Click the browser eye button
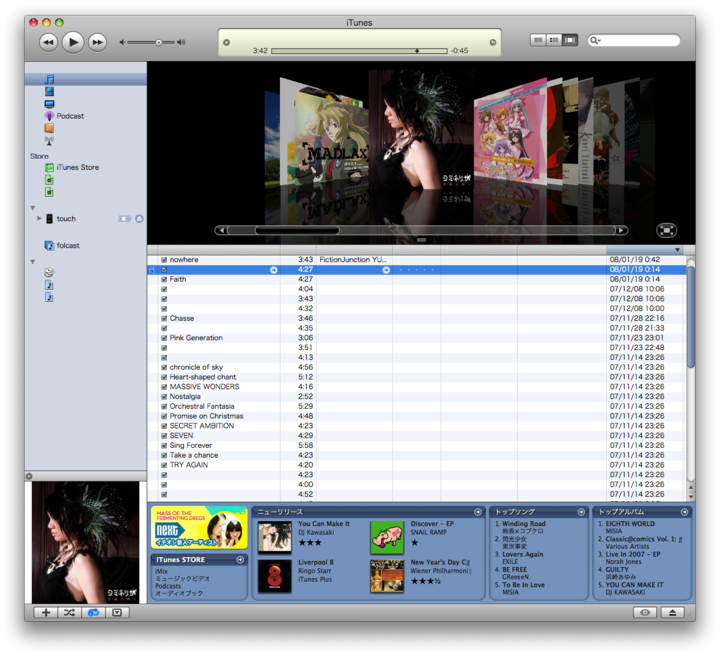Image resolution: width=720 pixels, height=655 pixels. tap(645, 612)
